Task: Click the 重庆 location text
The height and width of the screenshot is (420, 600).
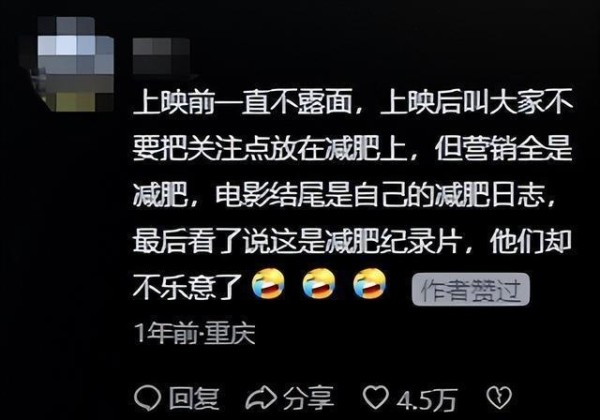Action: [x=230, y=334]
